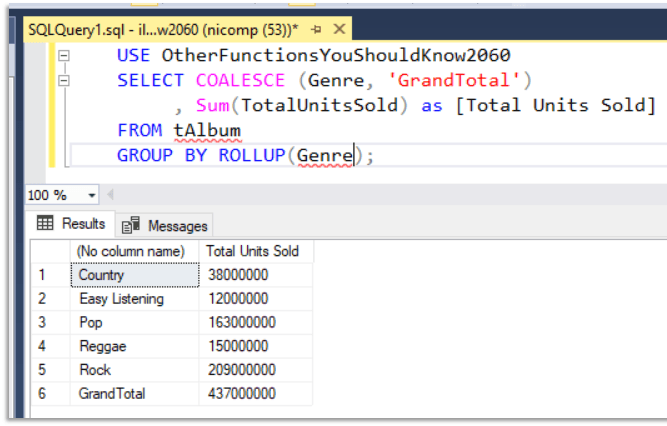This screenshot has height=426, width=667.
Task: Place cursor on tAlbum in query editor
Action: [207, 131]
